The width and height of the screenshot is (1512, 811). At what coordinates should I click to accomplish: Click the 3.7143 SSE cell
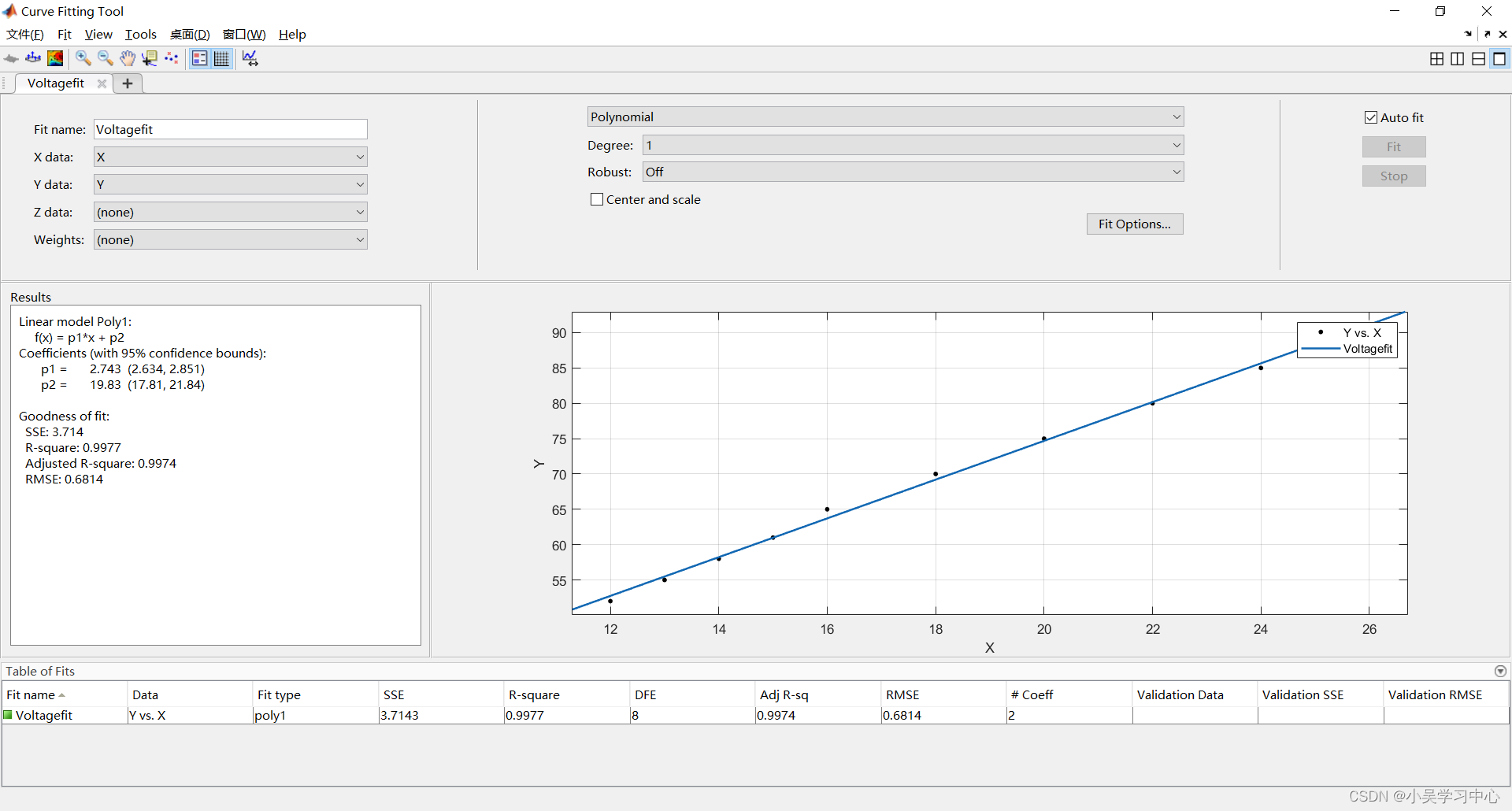point(441,715)
